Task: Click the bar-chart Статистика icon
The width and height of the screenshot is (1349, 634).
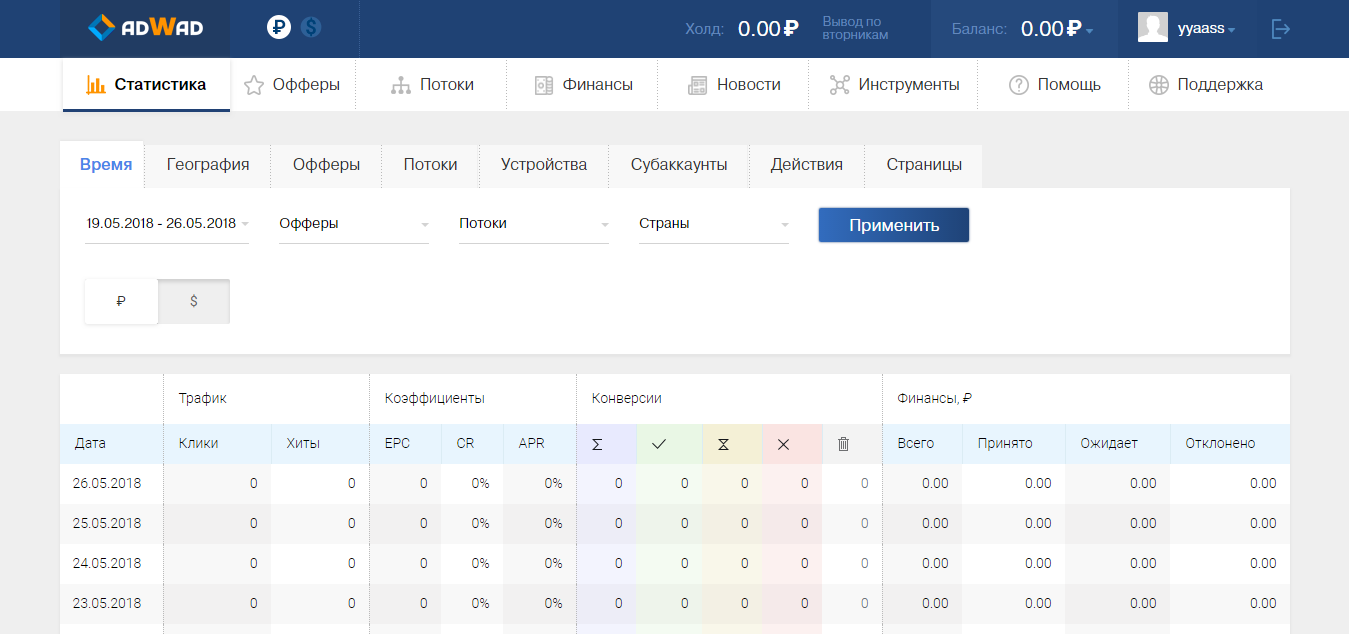Action: point(96,85)
